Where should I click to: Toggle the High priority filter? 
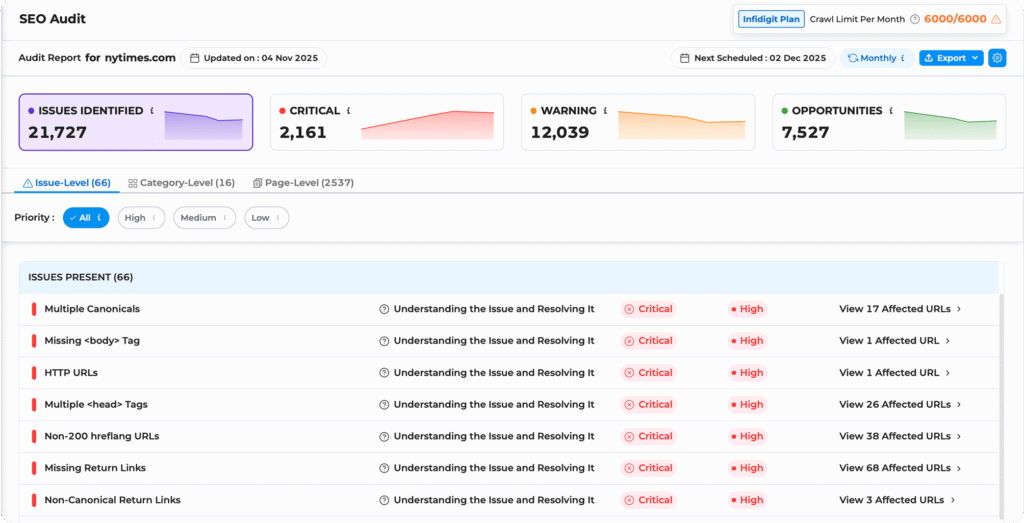(x=140, y=218)
